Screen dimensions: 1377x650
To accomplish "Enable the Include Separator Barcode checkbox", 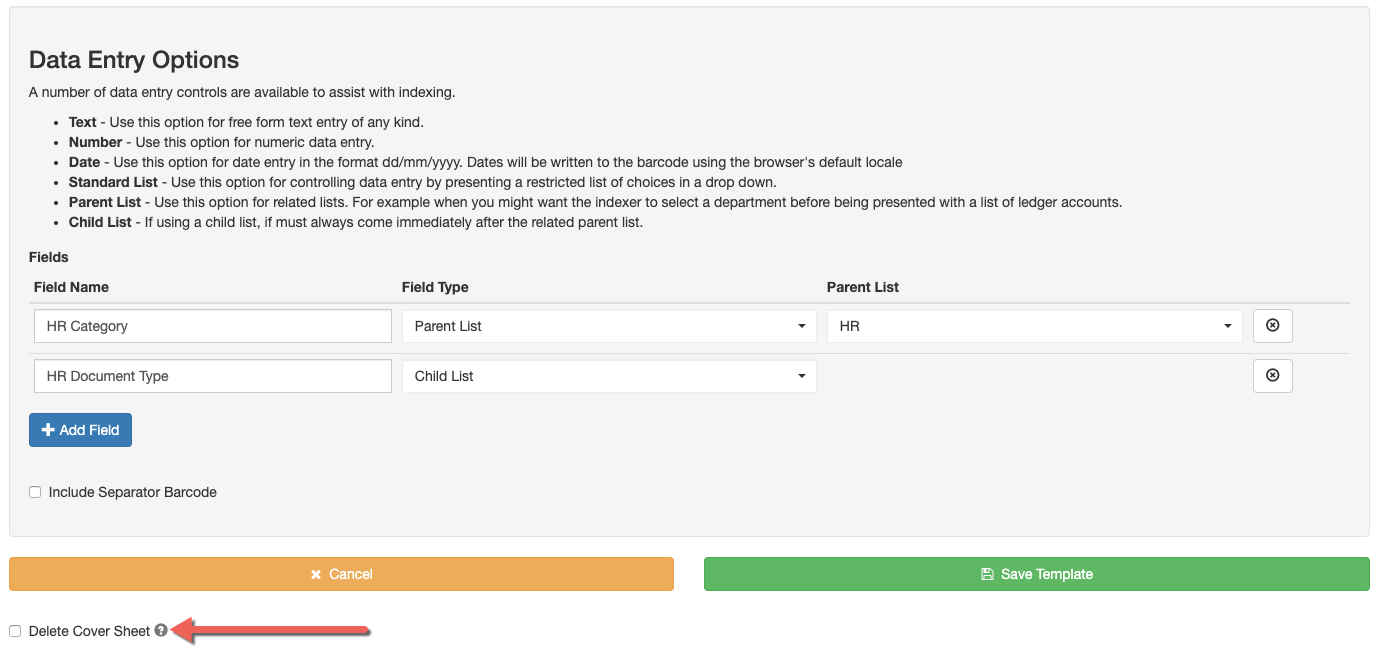I will click(x=35, y=492).
